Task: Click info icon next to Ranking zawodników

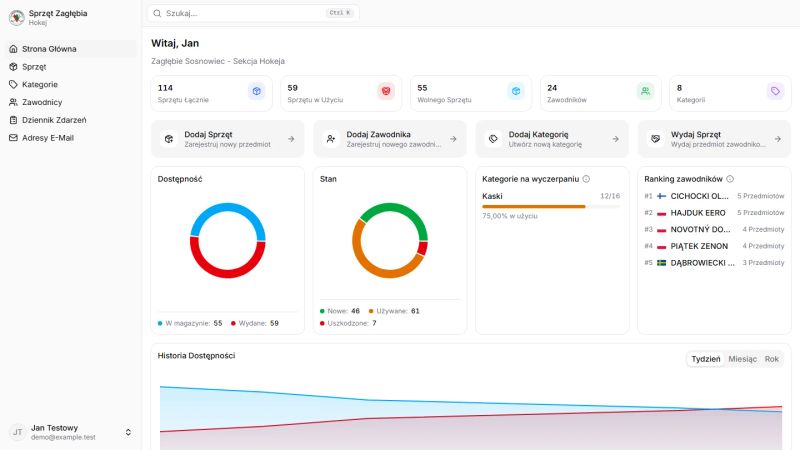Action: tap(730, 179)
